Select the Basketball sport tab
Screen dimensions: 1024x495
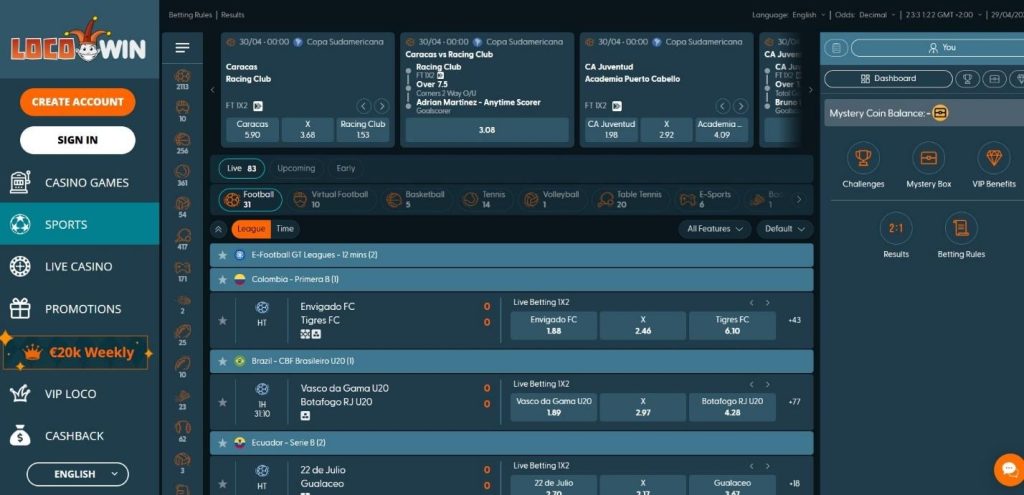point(416,199)
